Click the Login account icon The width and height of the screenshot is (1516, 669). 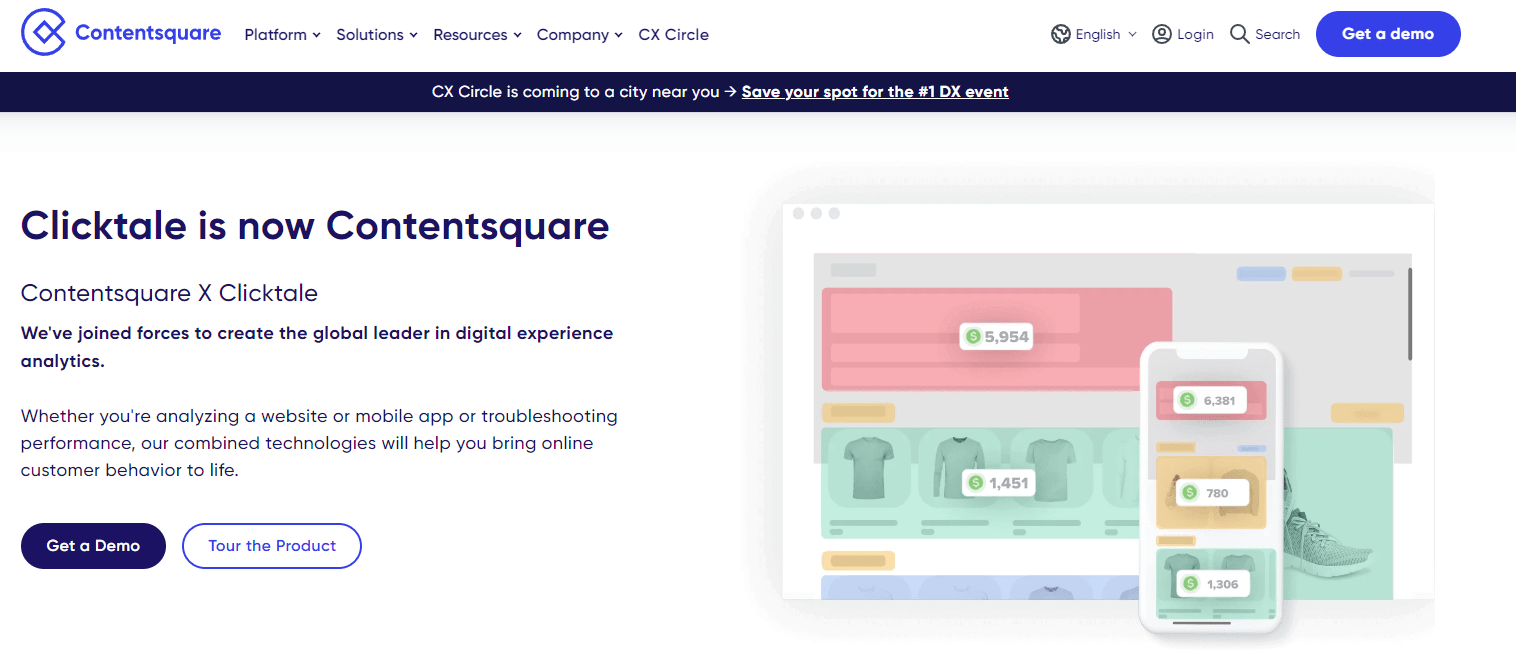click(x=1161, y=33)
